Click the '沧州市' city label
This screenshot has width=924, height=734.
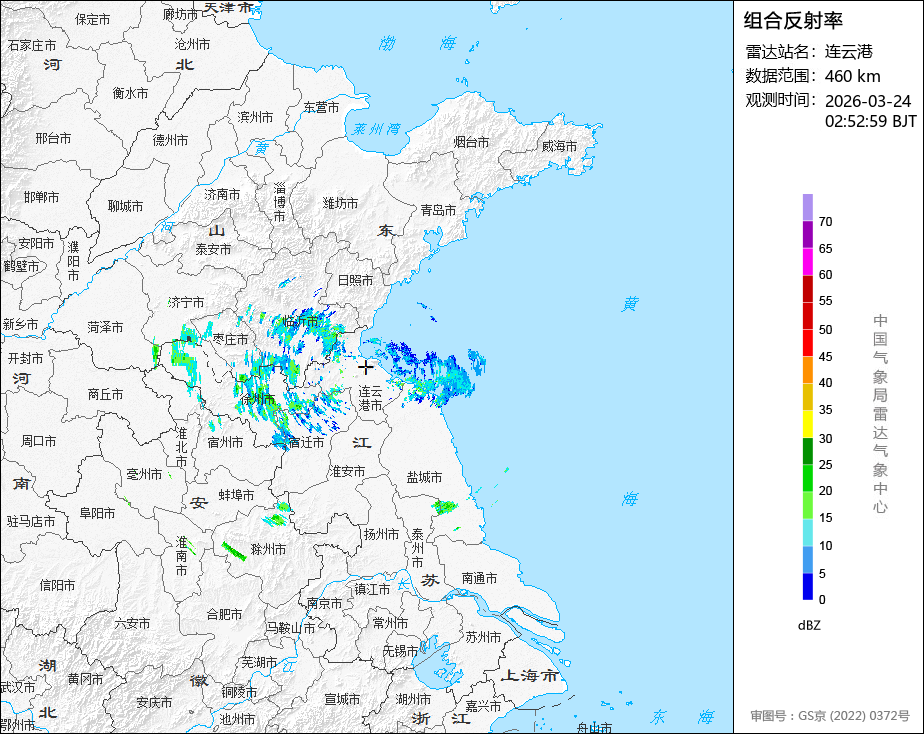pyautogui.click(x=192, y=44)
